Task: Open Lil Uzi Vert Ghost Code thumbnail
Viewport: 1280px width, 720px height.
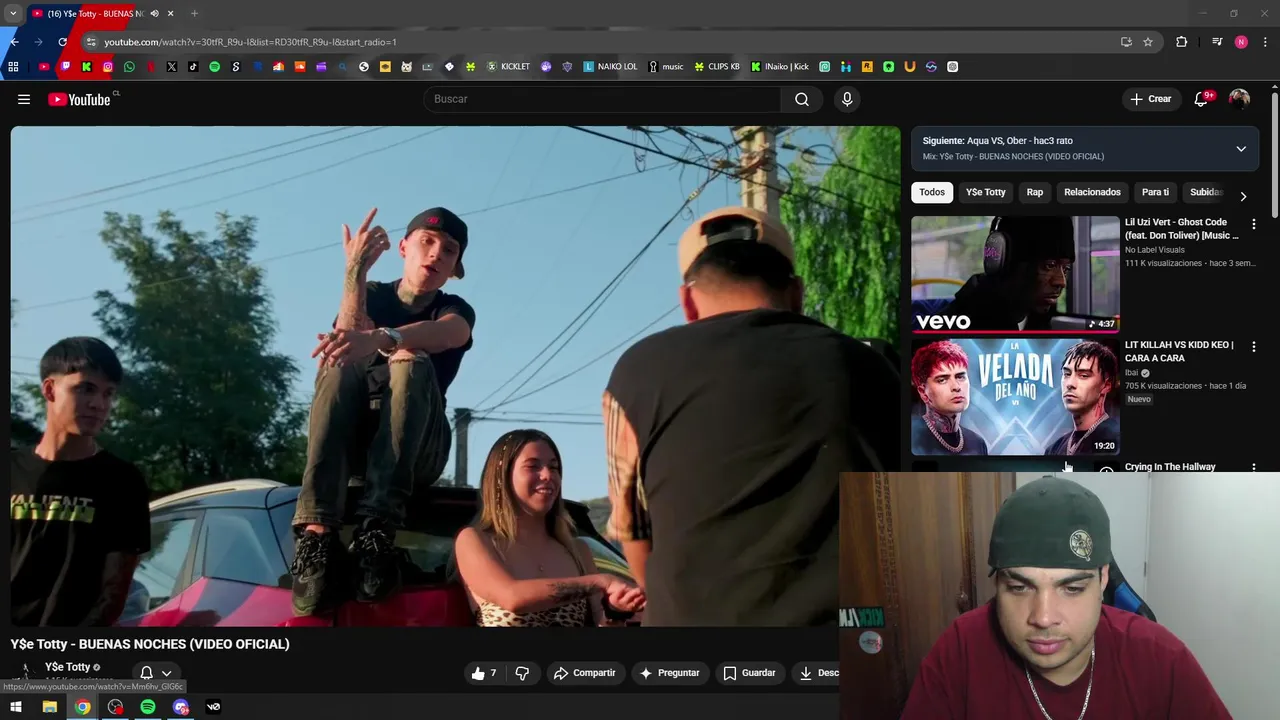Action: click(x=1015, y=274)
